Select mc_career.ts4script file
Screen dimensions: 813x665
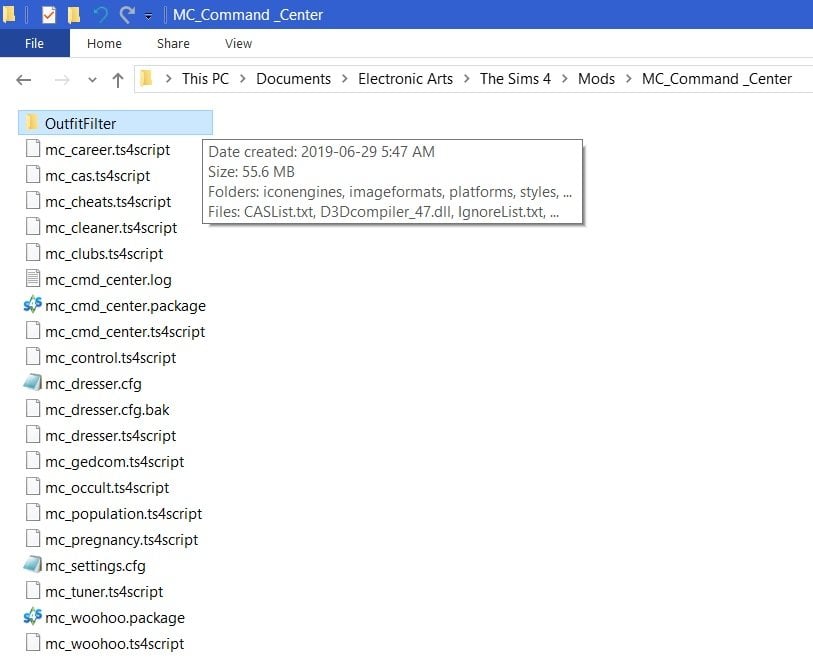click(107, 150)
